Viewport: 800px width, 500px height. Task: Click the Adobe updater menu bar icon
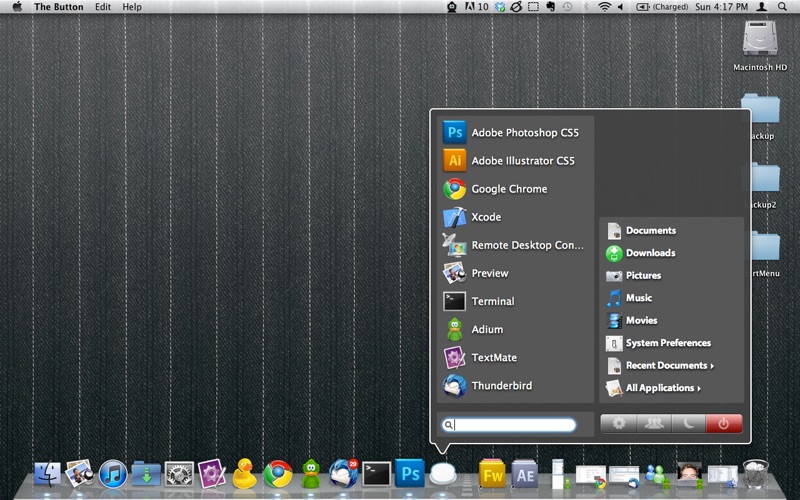[477, 7]
